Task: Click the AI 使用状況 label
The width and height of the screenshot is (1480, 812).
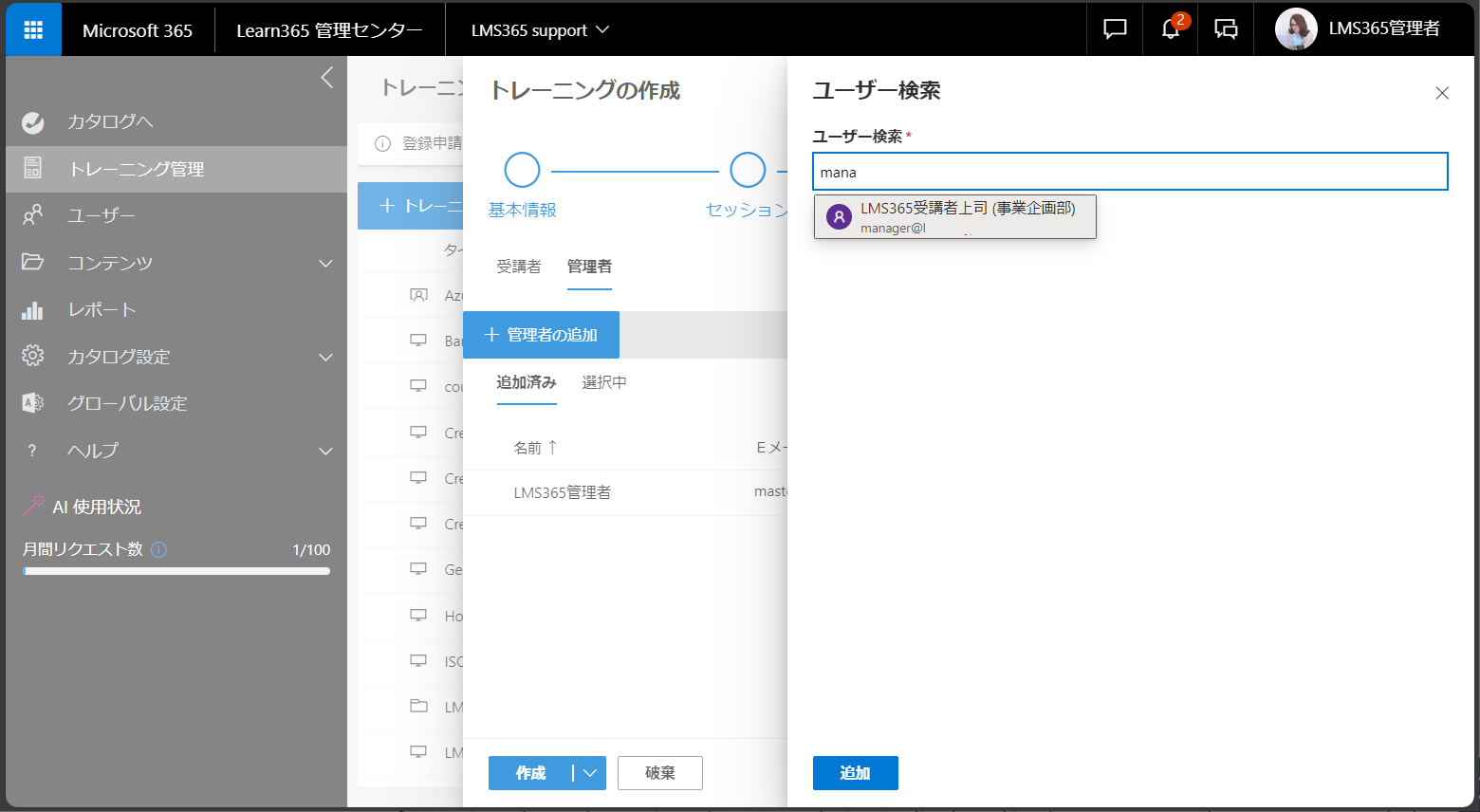Action: click(x=97, y=507)
